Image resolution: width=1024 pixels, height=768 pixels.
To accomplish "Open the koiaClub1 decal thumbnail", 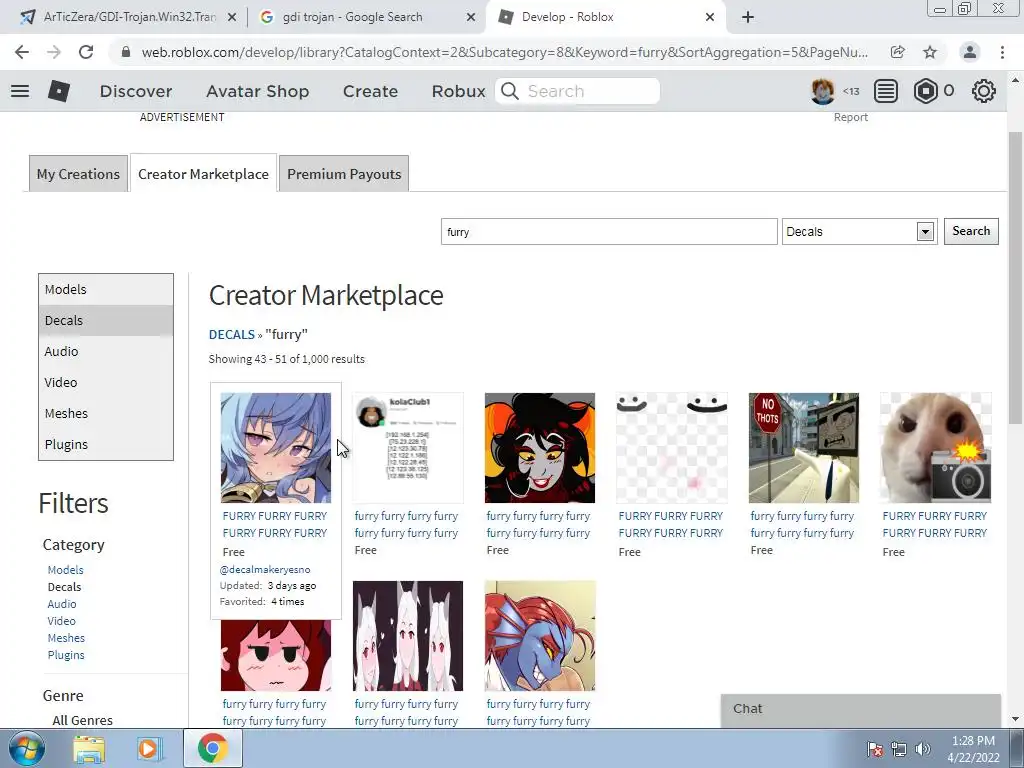I will click(408, 448).
